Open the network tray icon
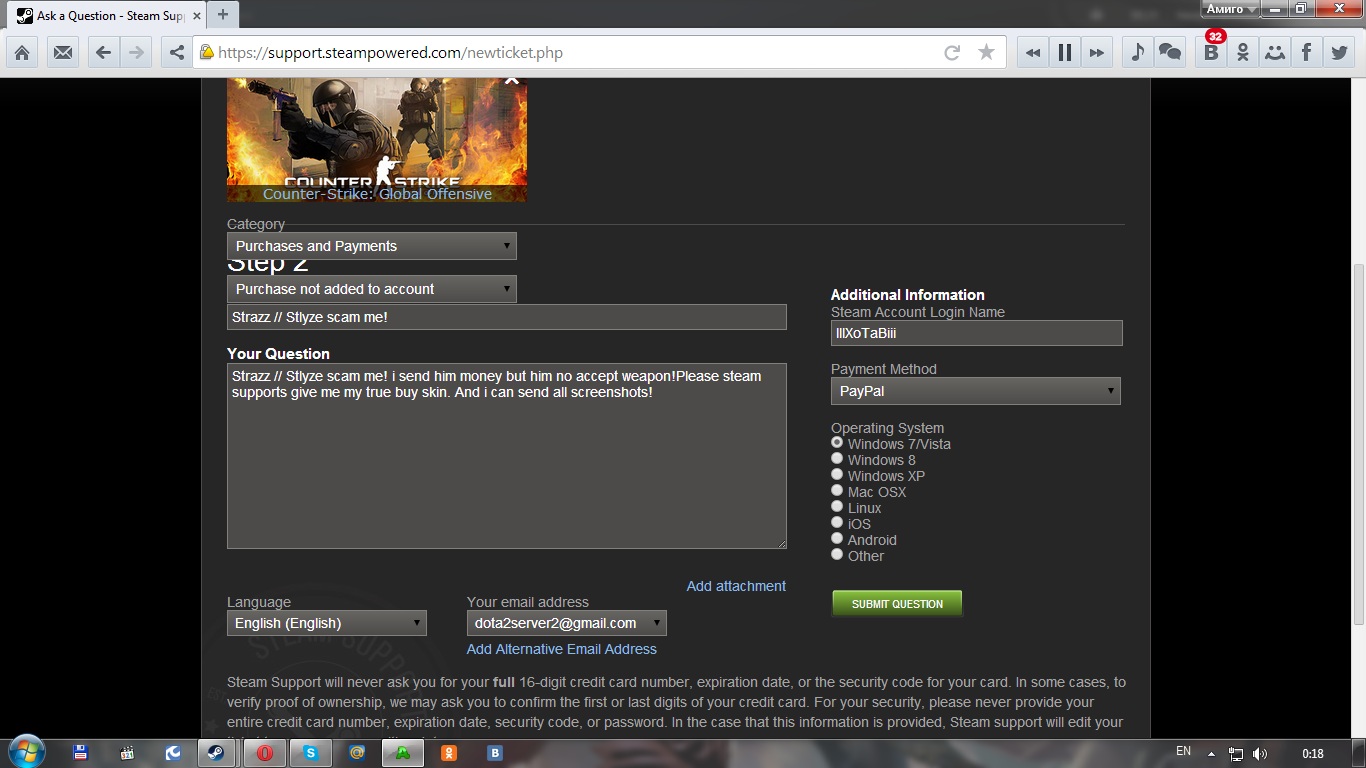 [1236, 754]
